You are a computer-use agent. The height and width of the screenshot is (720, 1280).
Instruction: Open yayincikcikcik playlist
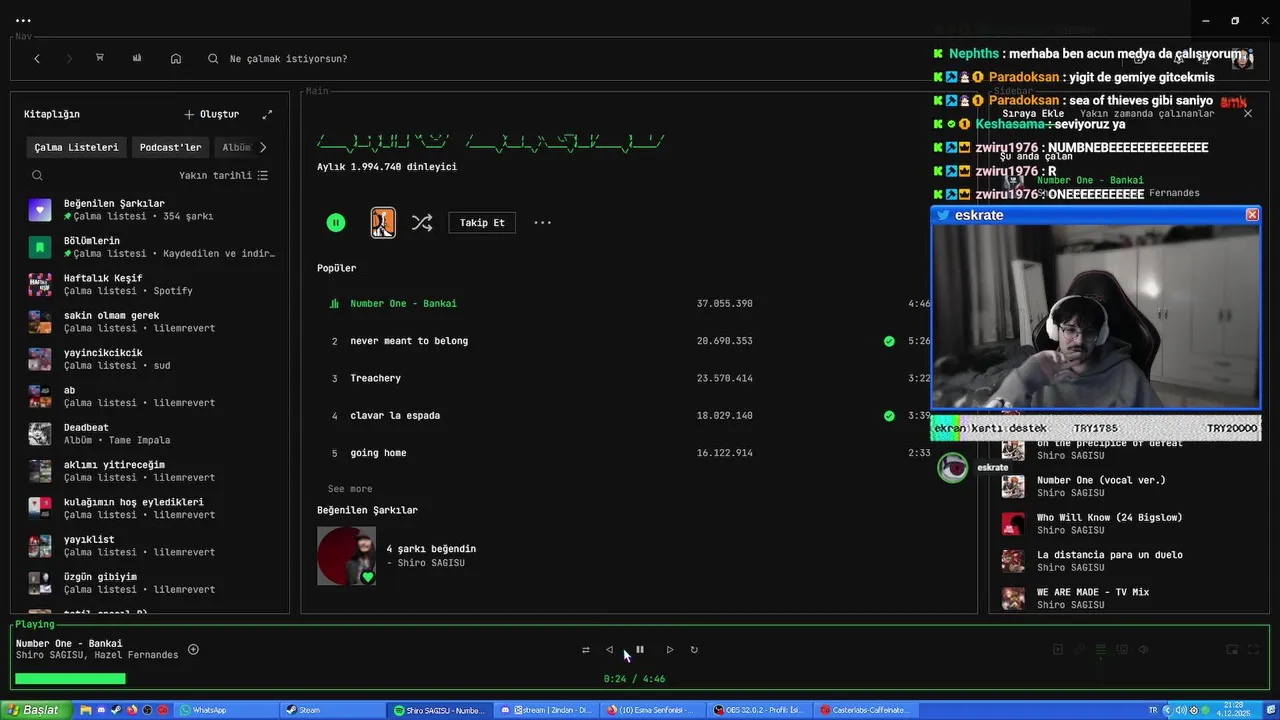[150, 359]
